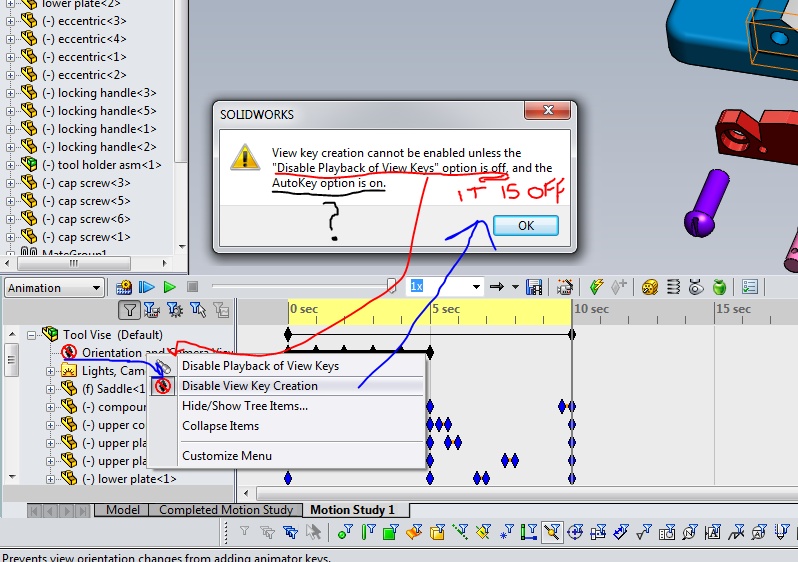The height and width of the screenshot is (562, 798).
Task: Click Play from Start in animation toolbar
Action: pyautogui.click(x=147, y=288)
